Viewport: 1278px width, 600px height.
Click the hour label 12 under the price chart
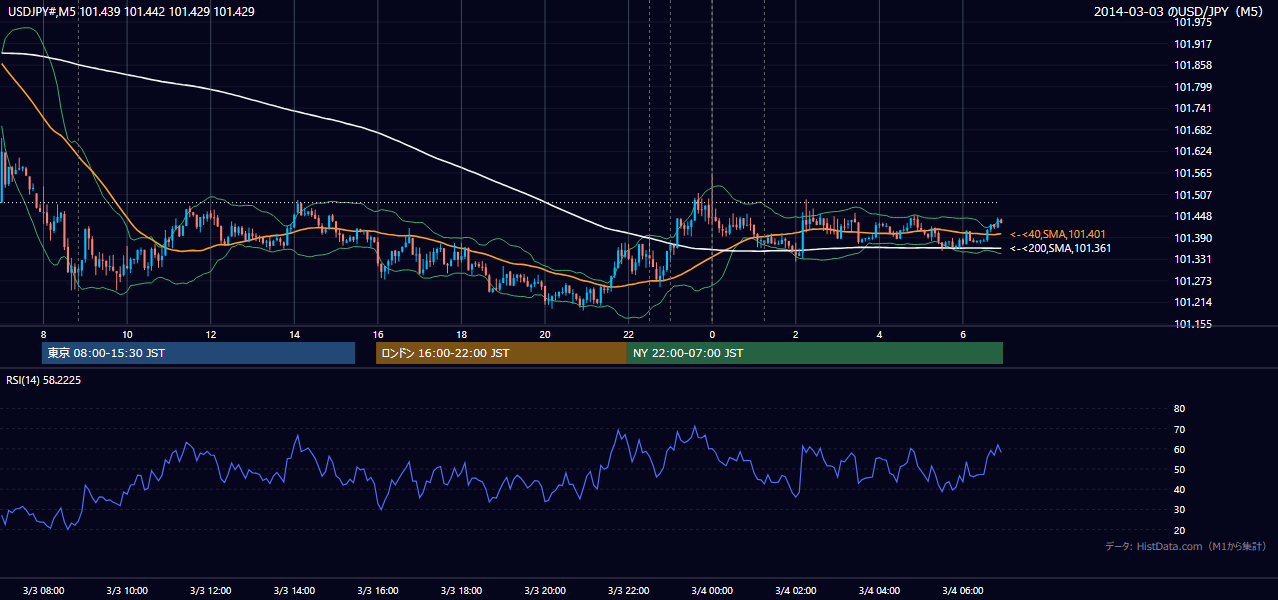click(x=210, y=334)
